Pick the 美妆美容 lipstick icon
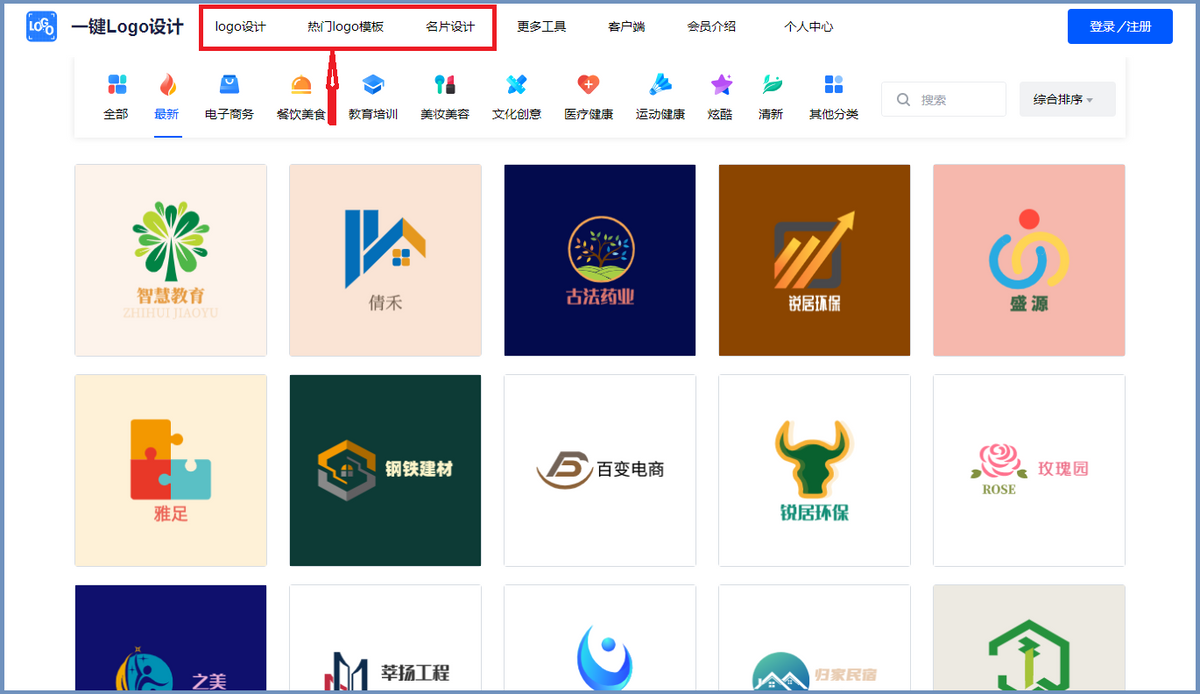 point(445,84)
